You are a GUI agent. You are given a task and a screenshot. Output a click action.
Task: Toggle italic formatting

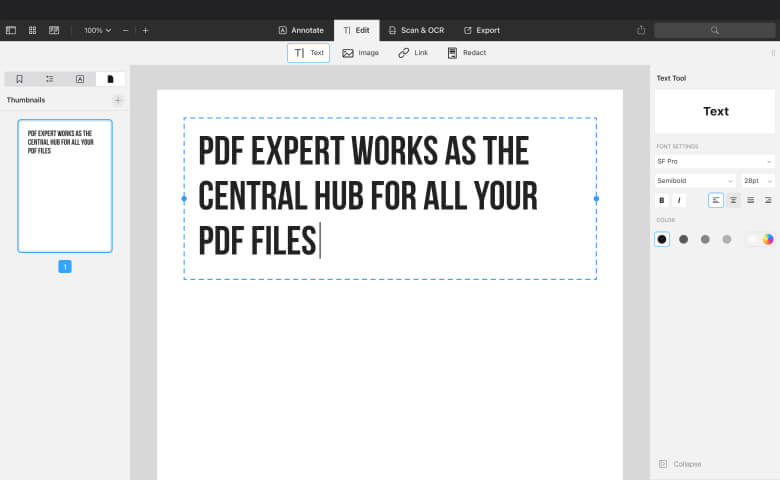(679, 200)
